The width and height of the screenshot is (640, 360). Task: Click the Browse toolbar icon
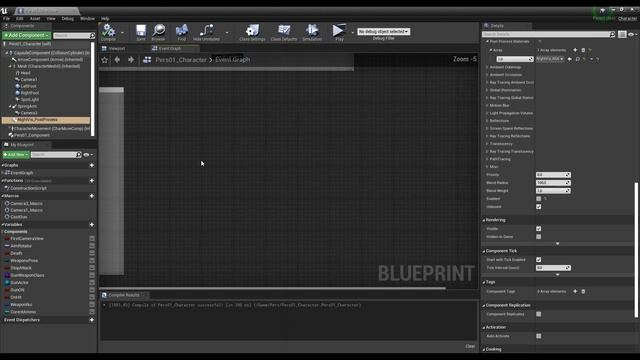pyautogui.click(x=159, y=32)
